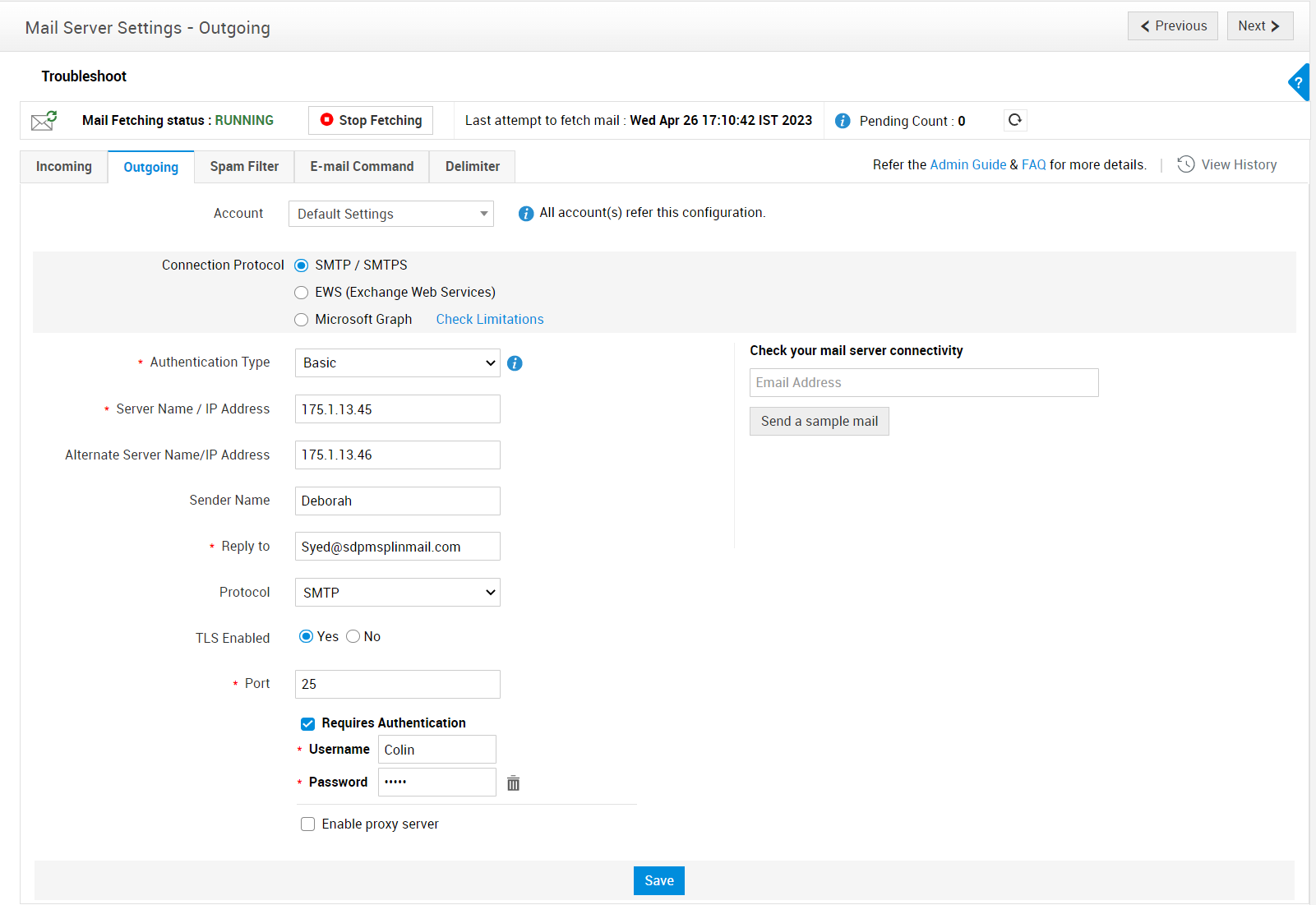Click the mail fetching envelope icon
Image resolution: width=1316 pixels, height=905 pixels.
point(44,121)
